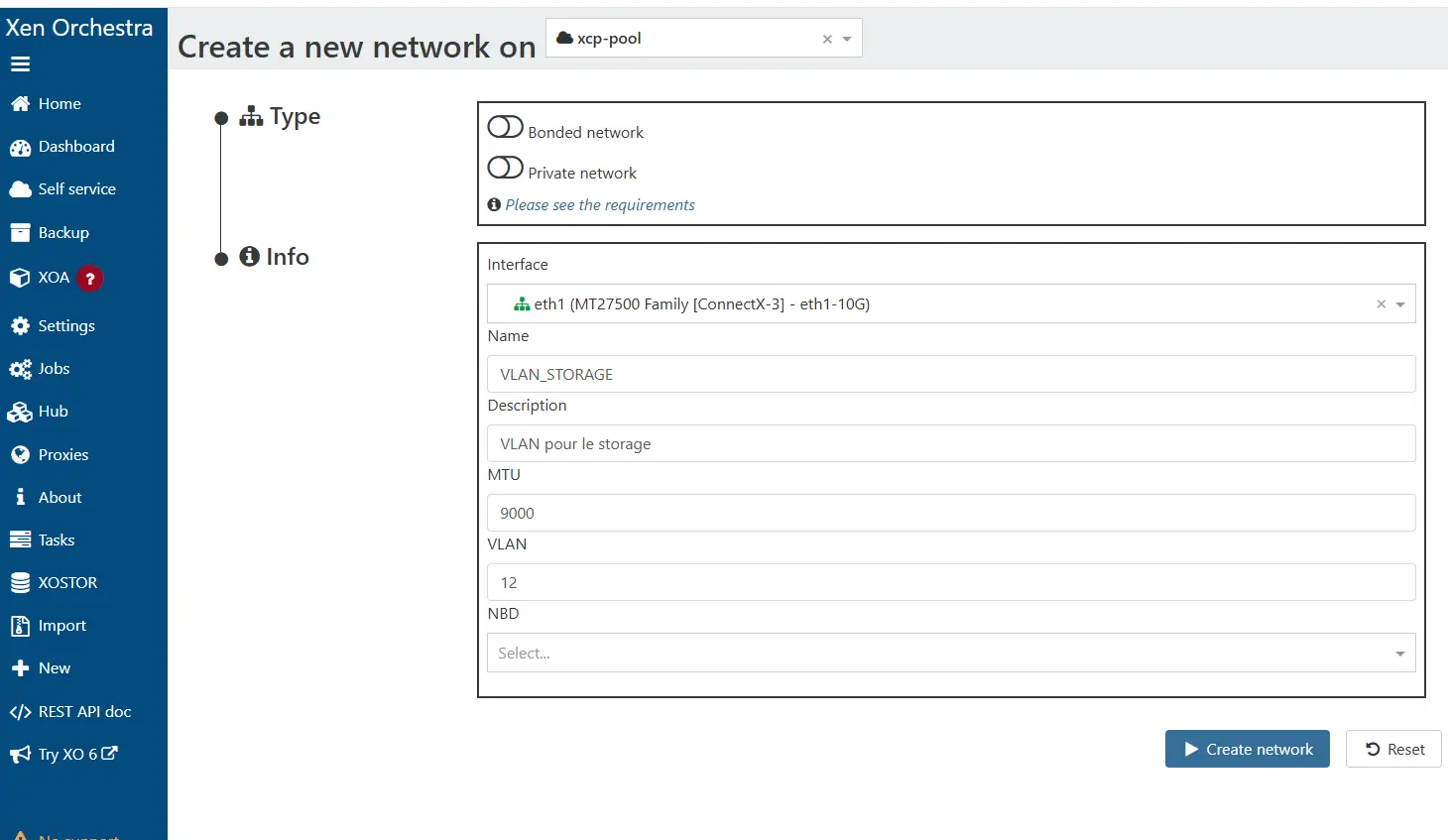The image size is (1448, 840).
Task: Open the Hub page
Action: (52, 412)
